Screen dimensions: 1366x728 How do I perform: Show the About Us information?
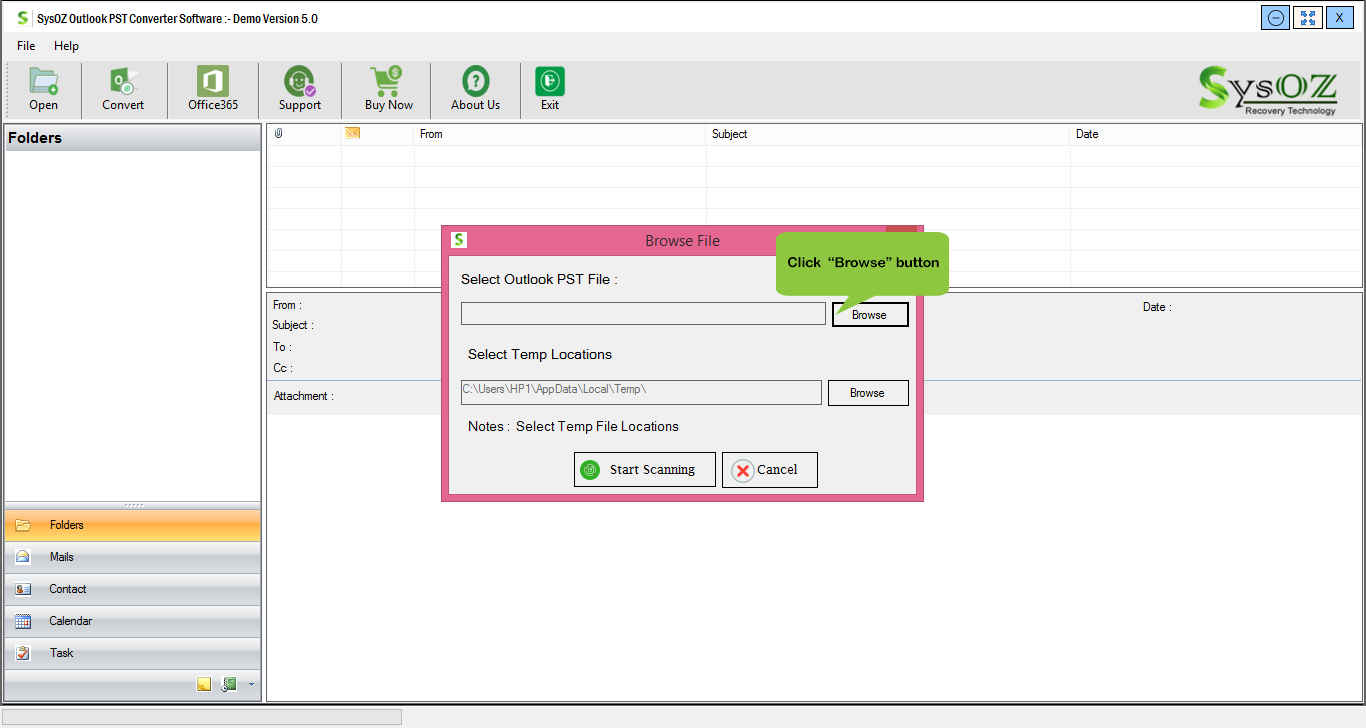(x=475, y=90)
